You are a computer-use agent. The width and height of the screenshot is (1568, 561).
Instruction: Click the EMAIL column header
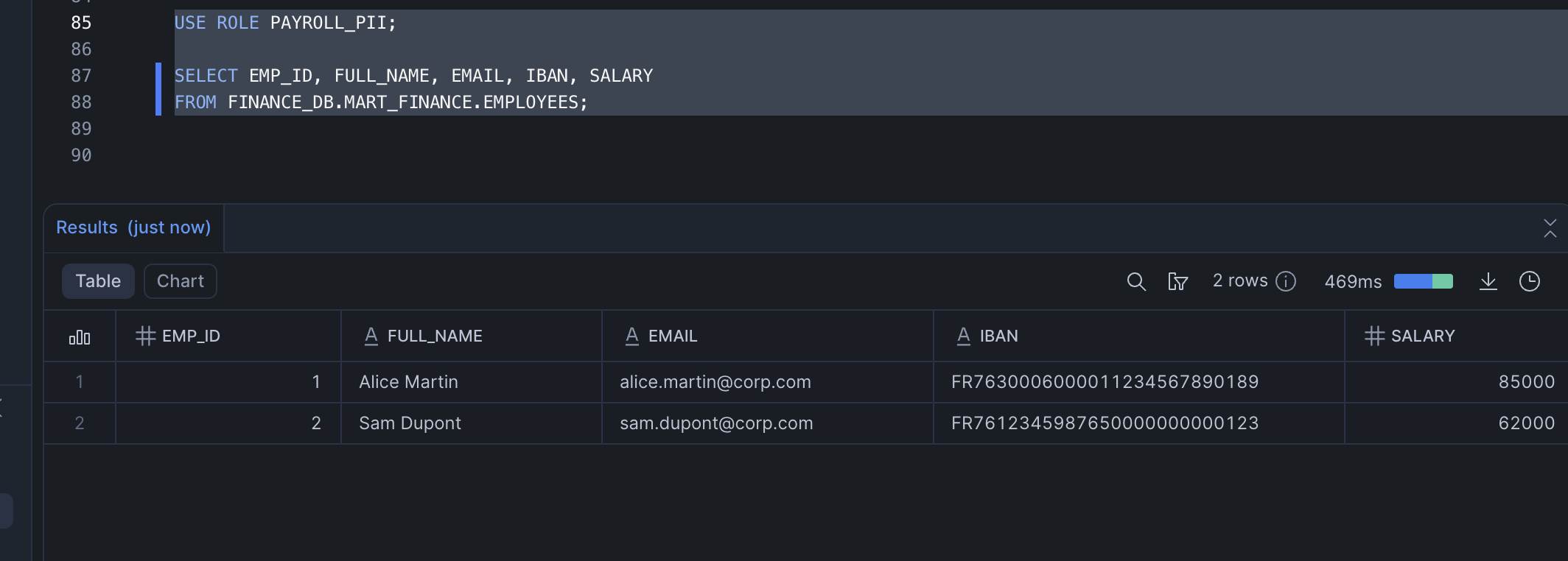coord(672,336)
